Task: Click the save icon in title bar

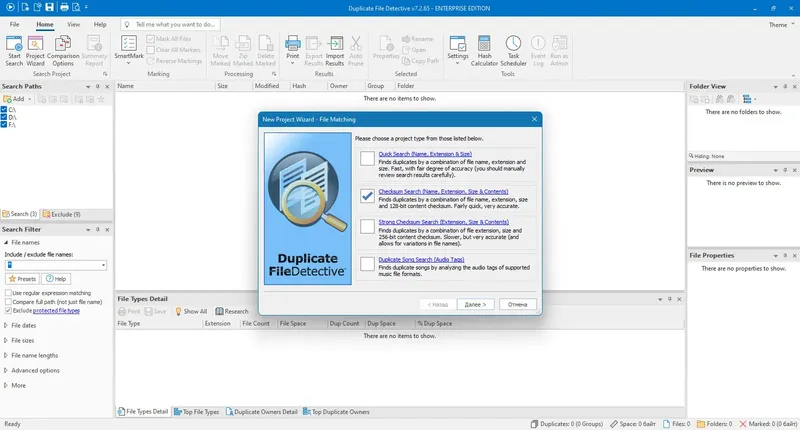Action: click(x=49, y=7)
